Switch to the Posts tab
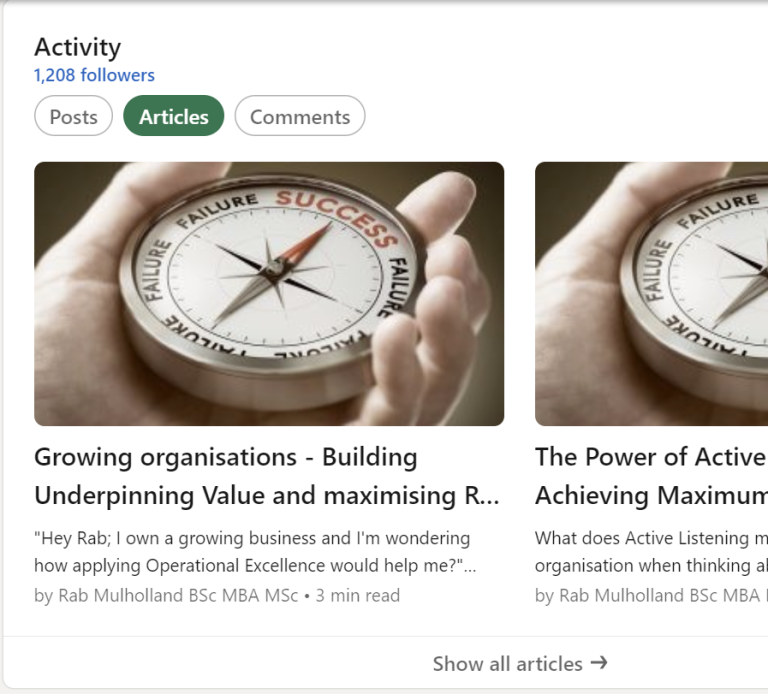The height and width of the screenshot is (694, 768). click(x=73, y=116)
